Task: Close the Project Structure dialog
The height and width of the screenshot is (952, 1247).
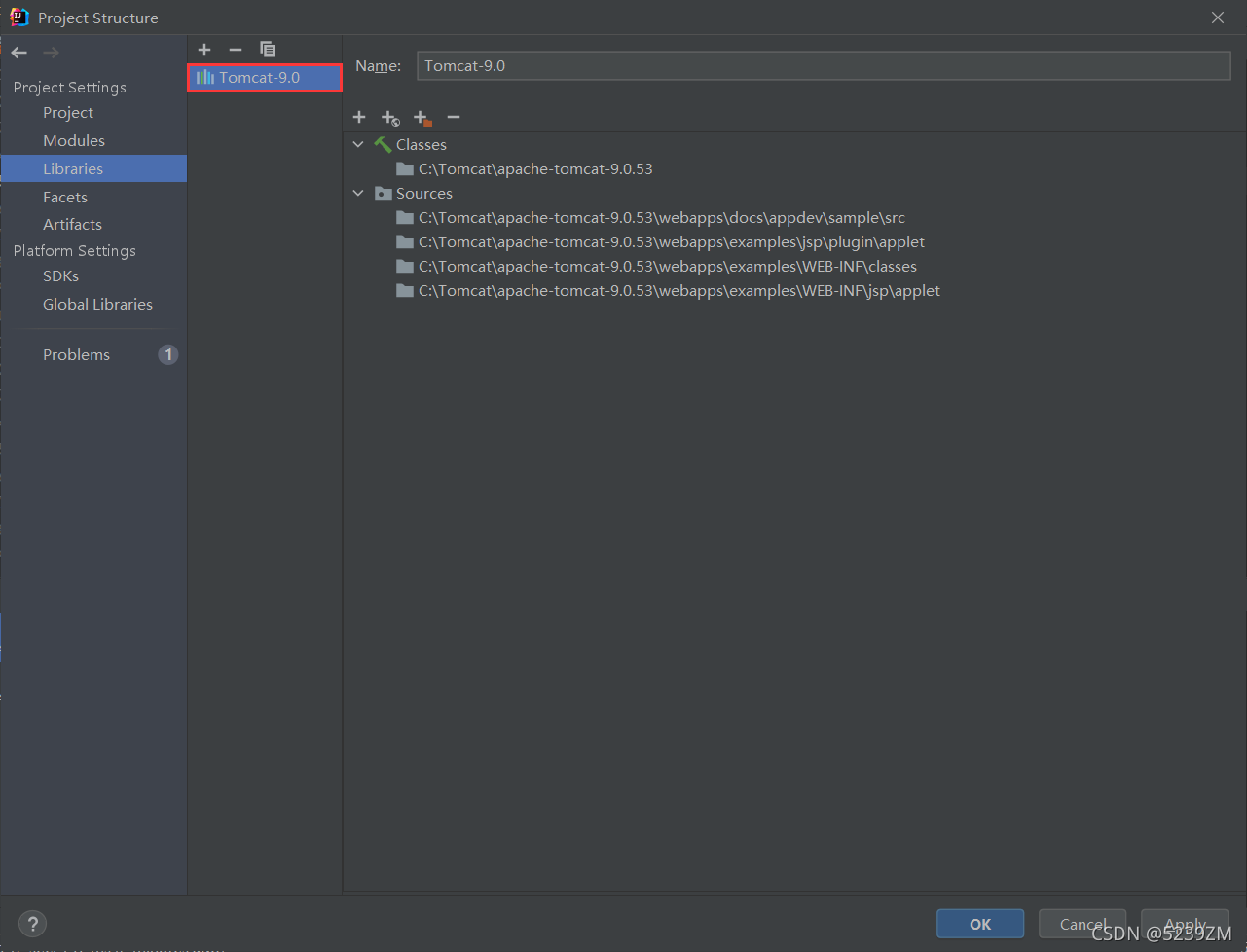Action: tap(1218, 18)
